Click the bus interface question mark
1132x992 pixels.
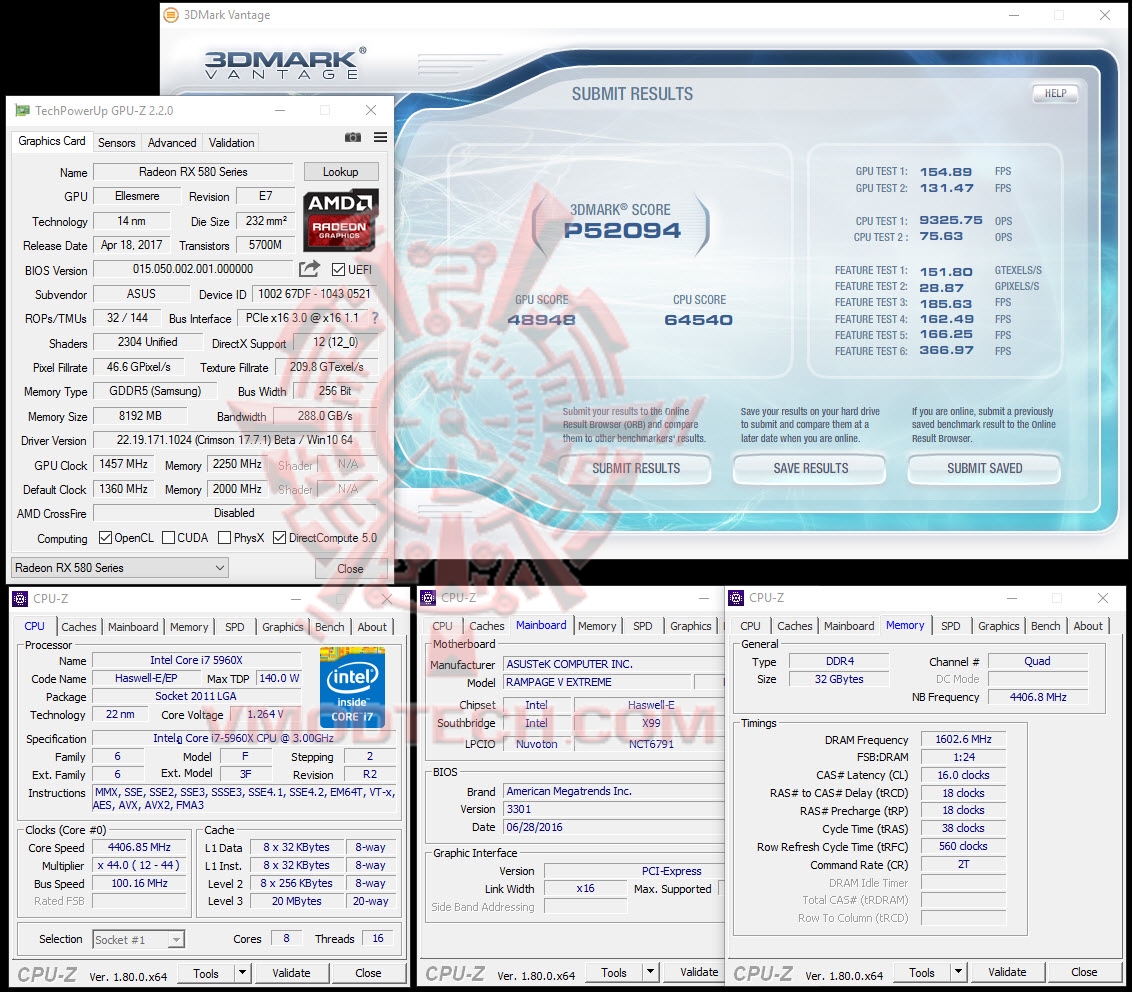click(x=375, y=318)
